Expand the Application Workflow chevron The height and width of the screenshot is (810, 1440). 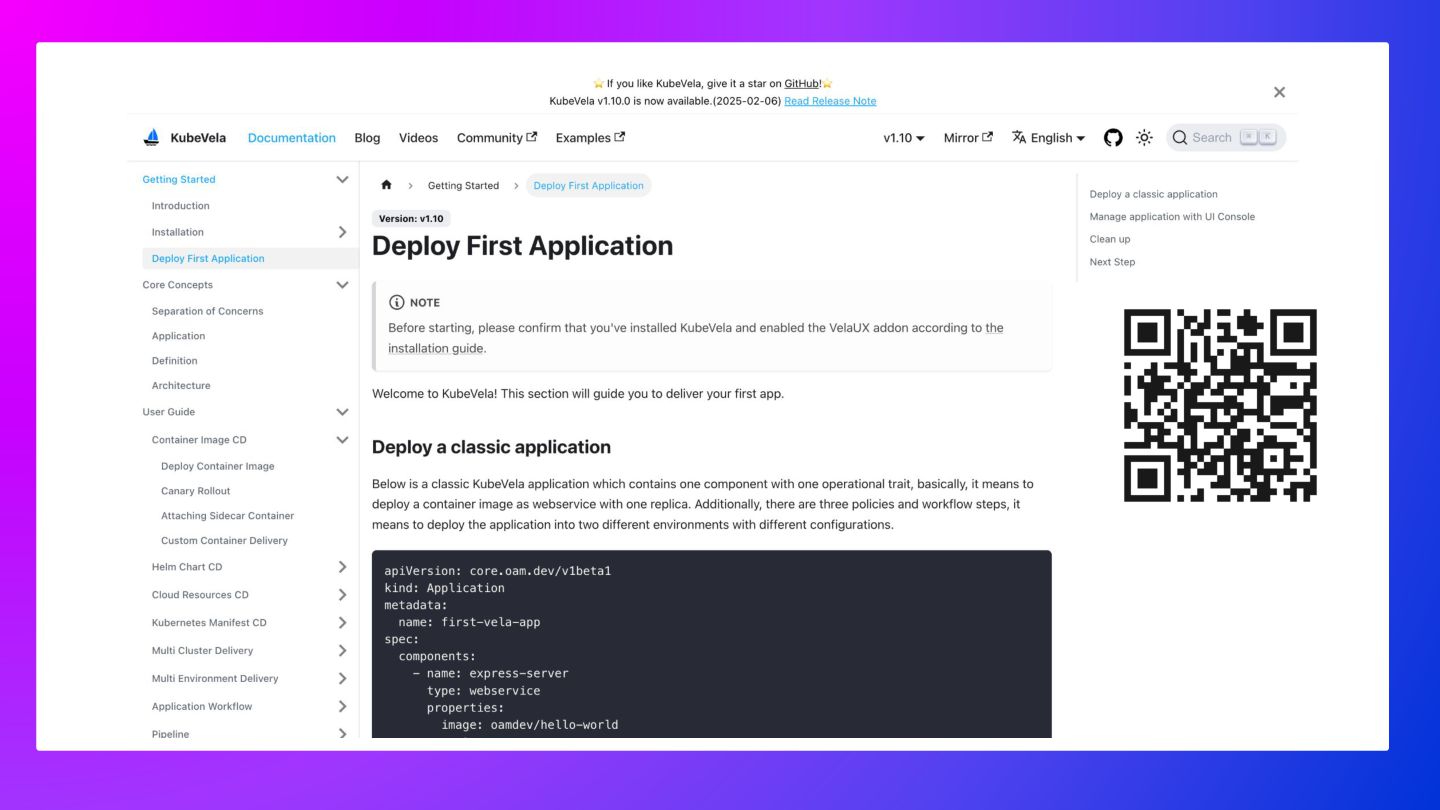pos(342,707)
